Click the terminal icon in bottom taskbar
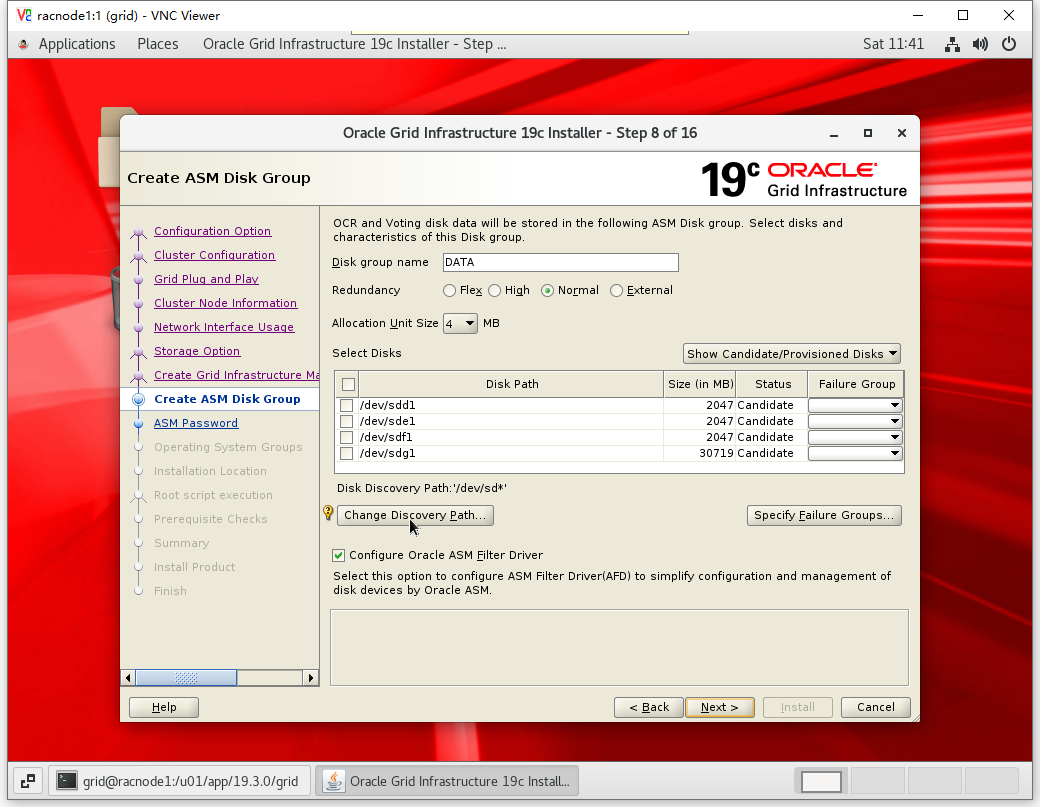The width and height of the screenshot is (1040, 807). click(67, 781)
